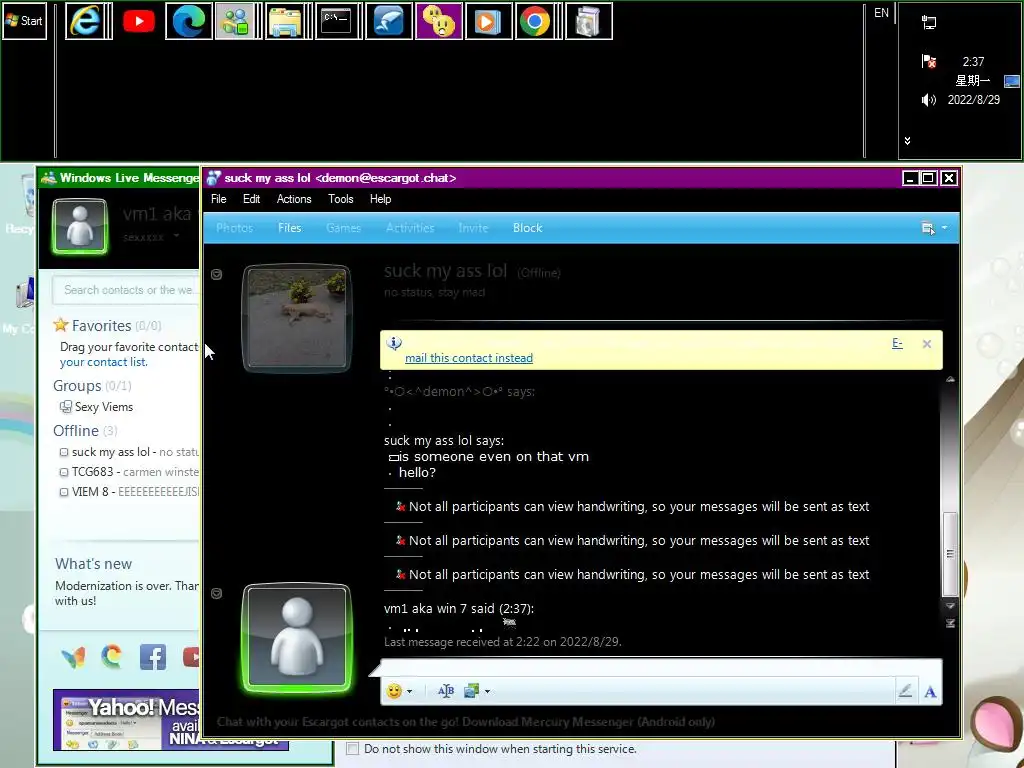The height and width of the screenshot is (768, 1024).
Task: Open Microsoft Edge from the taskbar
Action: 189,21
